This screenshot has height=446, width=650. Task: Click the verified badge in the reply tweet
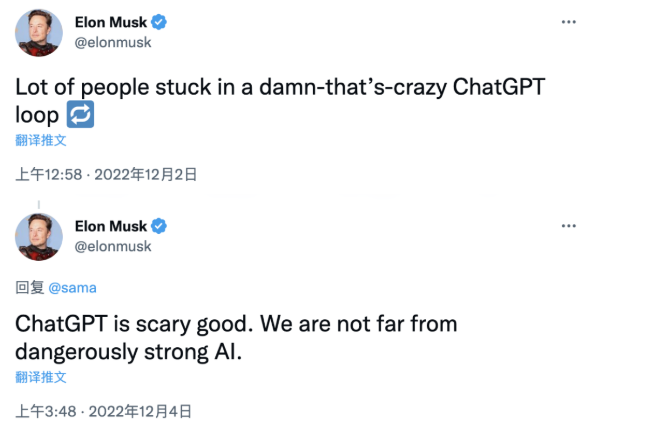click(x=159, y=226)
